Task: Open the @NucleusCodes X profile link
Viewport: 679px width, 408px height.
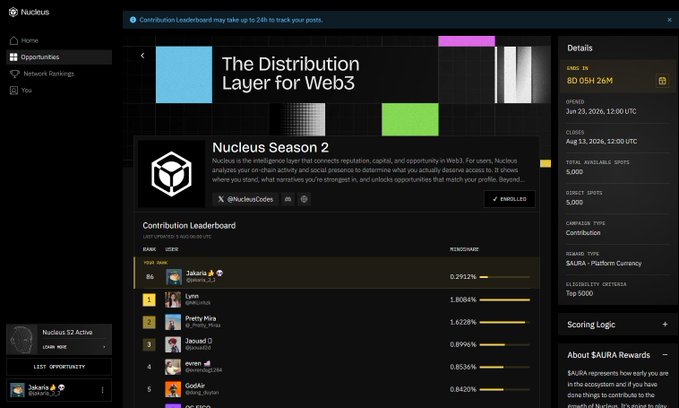Action: (x=246, y=199)
